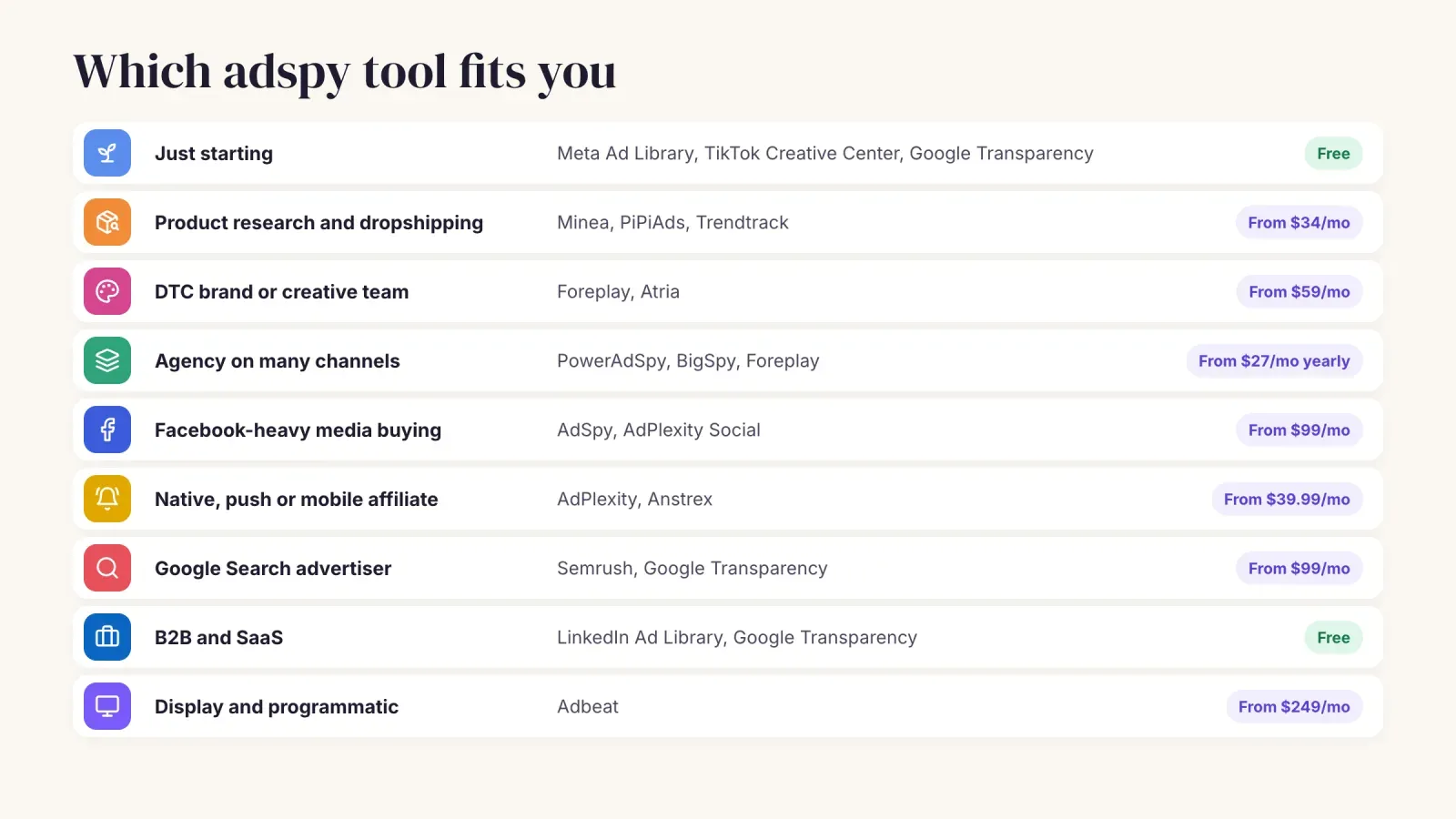Click 'AdPlexity, Anstrex' tools text

pos(634,500)
